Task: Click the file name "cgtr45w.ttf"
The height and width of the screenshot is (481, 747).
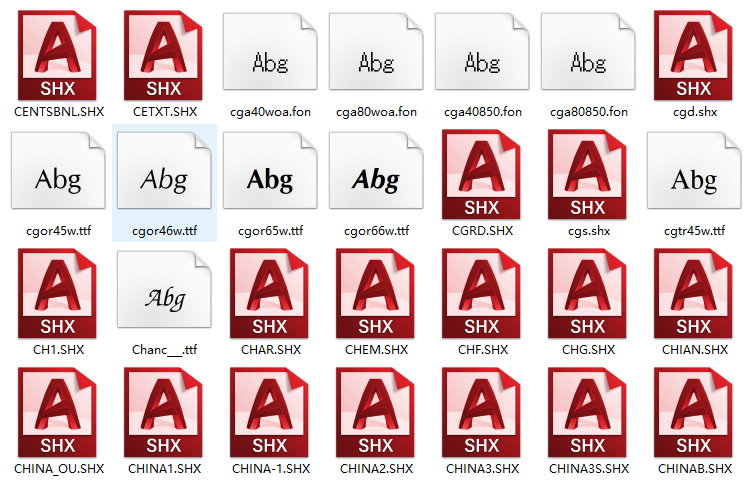Action: click(x=695, y=231)
